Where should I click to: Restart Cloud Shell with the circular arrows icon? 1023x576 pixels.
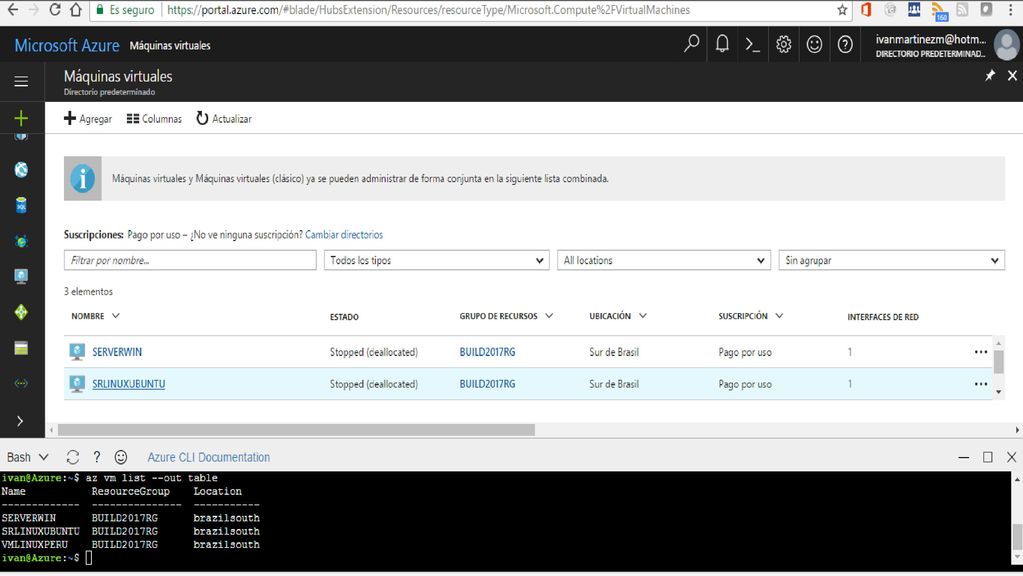coord(72,457)
